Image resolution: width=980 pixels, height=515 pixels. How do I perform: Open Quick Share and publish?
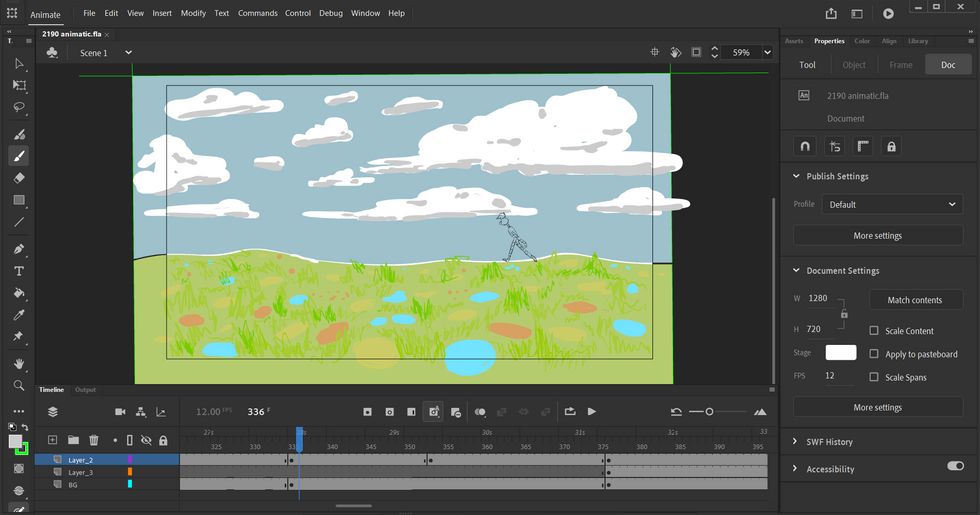[x=831, y=13]
